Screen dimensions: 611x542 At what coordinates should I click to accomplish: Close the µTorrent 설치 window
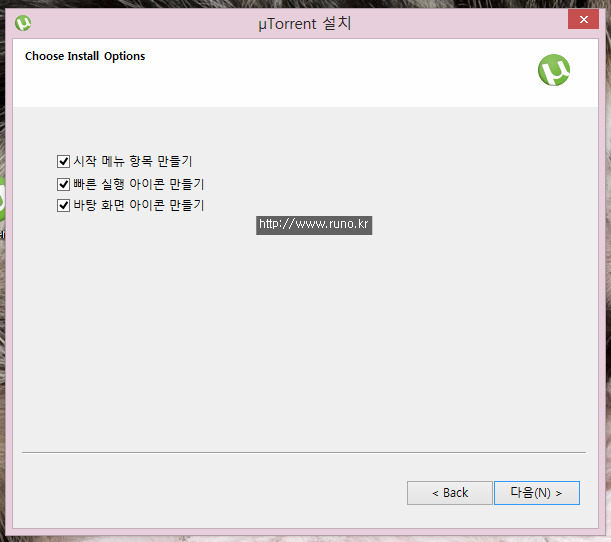pyautogui.click(x=583, y=19)
